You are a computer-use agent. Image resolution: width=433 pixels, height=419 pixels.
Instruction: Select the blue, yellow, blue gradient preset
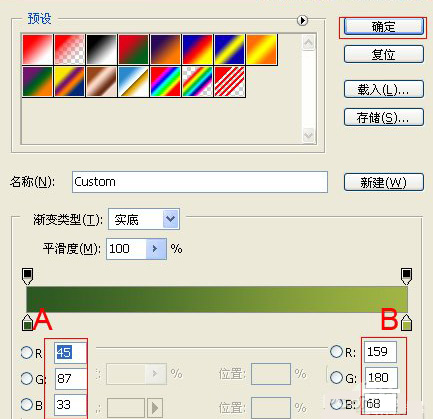coord(229,49)
